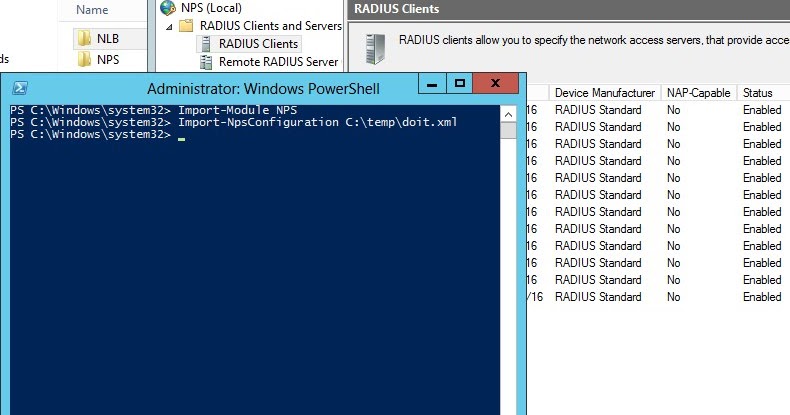Click the PowerShell command prompt cursor line
The width and height of the screenshot is (790, 415).
pyautogui.click(x=98, y=134)
